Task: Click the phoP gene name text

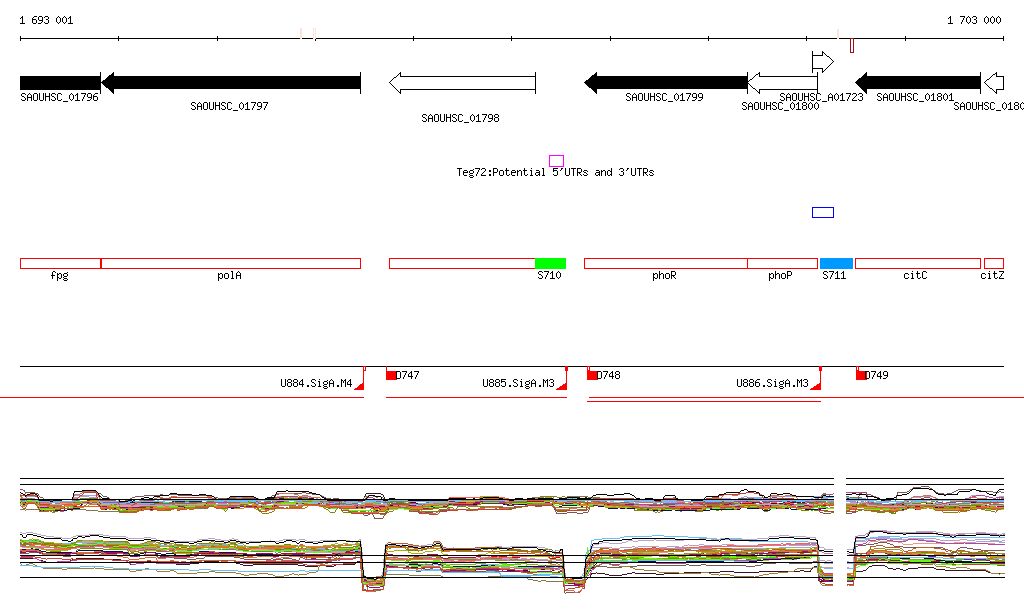Action: point(780,275)
